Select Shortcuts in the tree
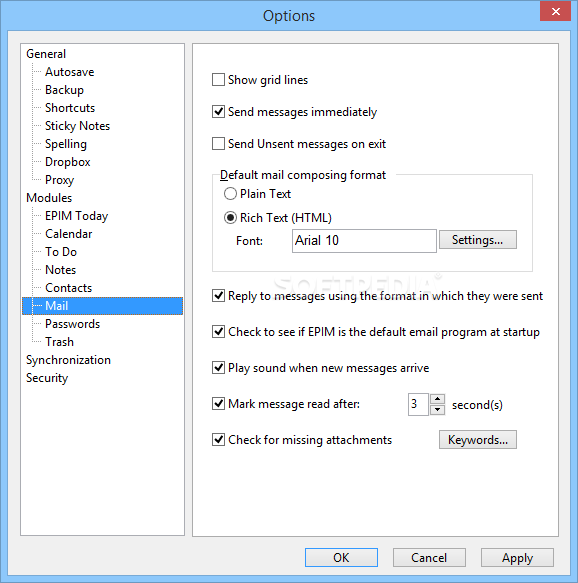Image resolution: width=578 pixels, height=583 pixels. click(70, 108)
